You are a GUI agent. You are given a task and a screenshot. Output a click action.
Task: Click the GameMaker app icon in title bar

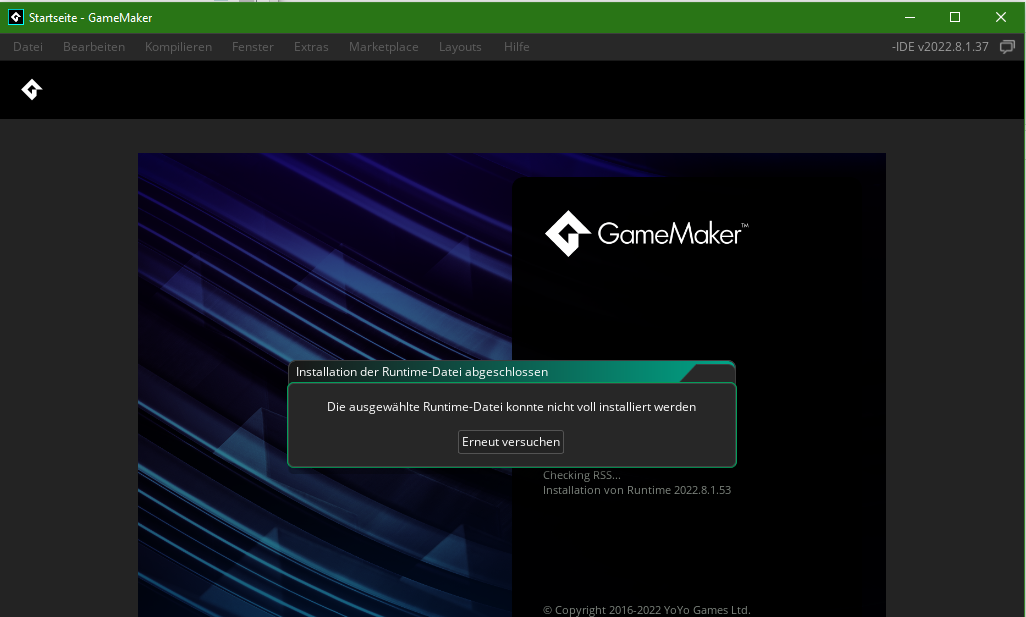[x=16, y=17]
